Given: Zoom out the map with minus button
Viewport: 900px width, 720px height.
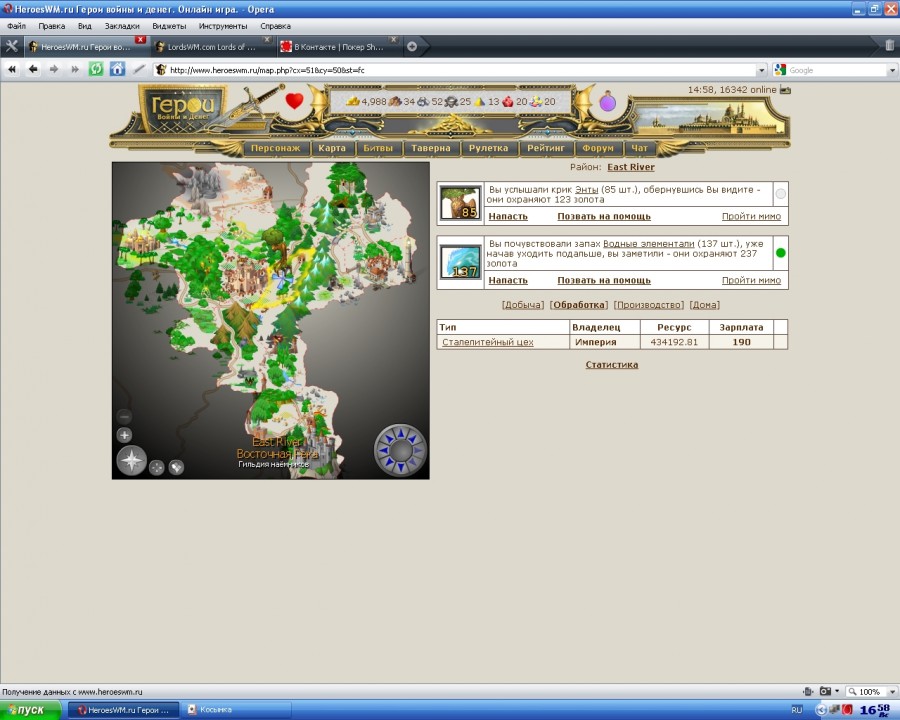Looking at the screenshot, I should click(125, 416).
